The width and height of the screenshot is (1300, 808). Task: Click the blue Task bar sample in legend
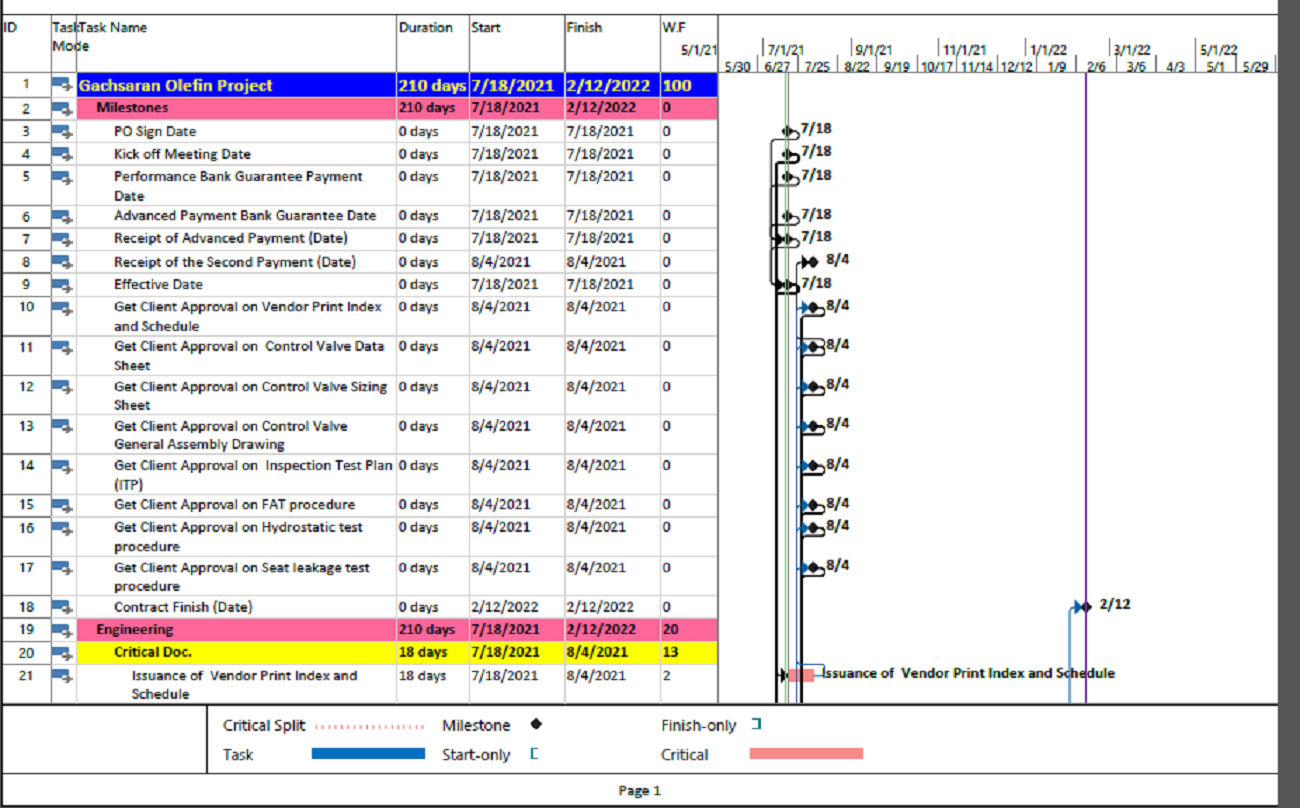click(x=368, y=754)
